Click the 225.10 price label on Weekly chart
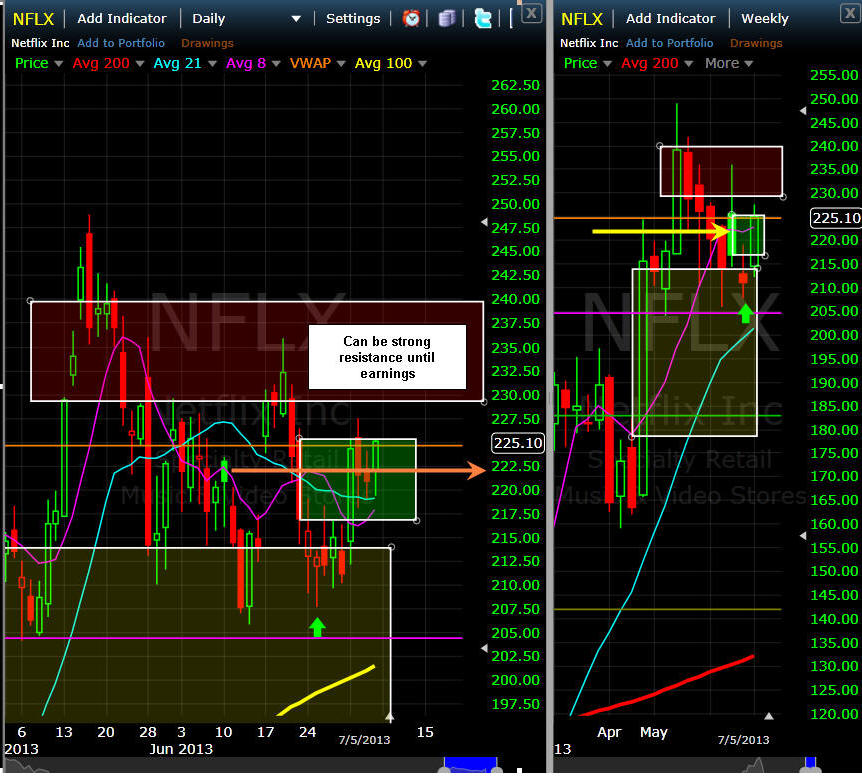862x778 pixels. click(836, 218)
